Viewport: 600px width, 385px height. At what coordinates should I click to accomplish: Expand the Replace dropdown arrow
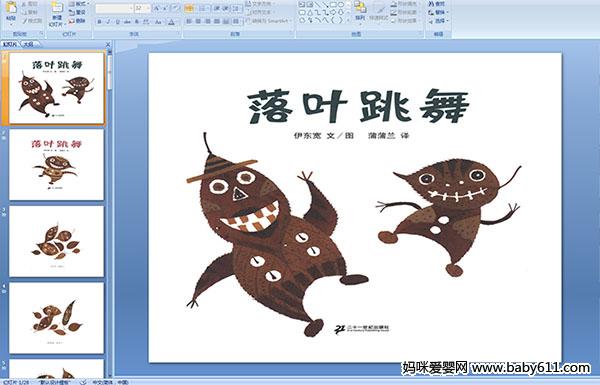(448, 12)
